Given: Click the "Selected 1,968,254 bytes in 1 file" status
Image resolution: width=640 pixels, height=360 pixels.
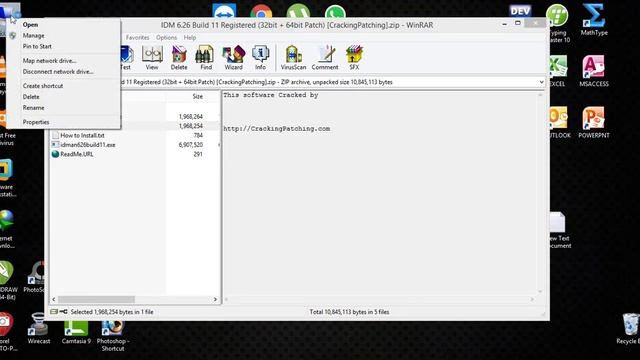Looking at the screenshot, I should tap(112, 312).
